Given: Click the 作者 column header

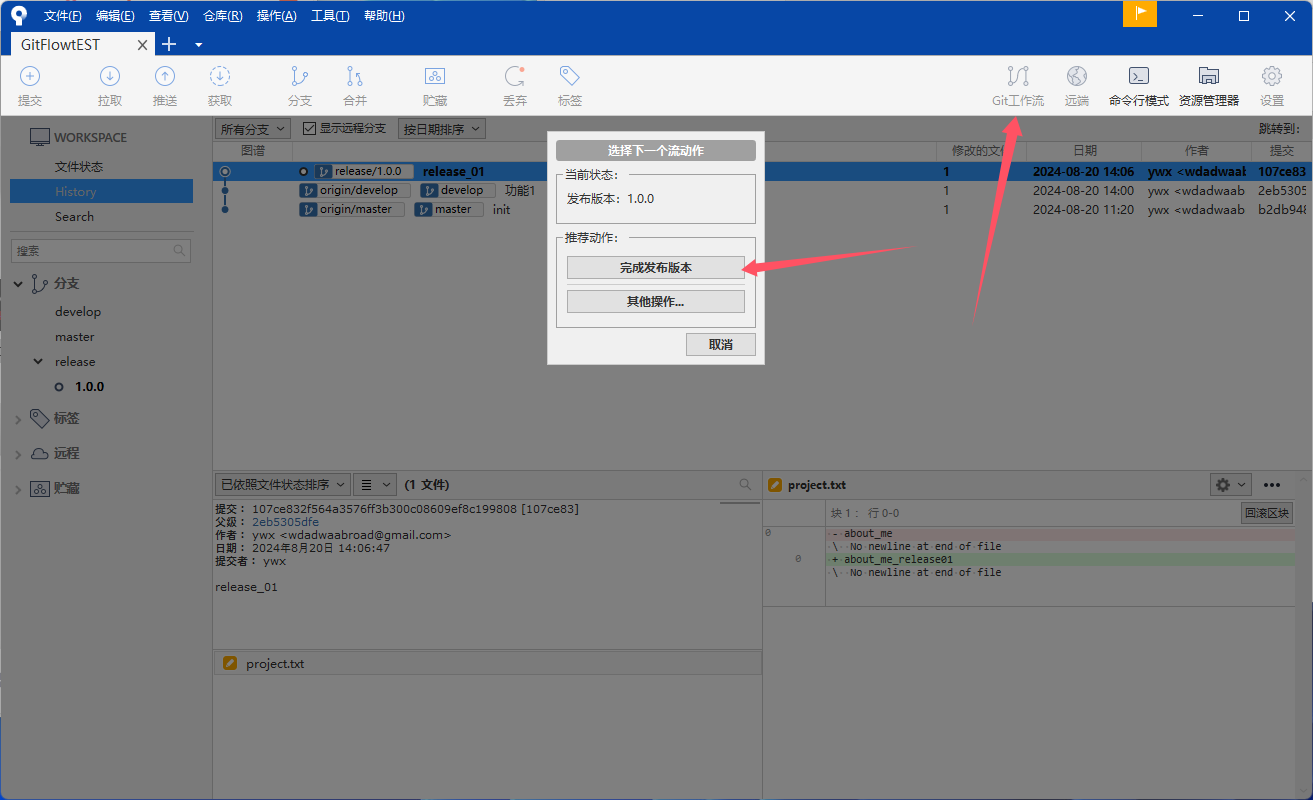Looking at the screenshot, I should pyautogui.click(x=1197, y=151).
